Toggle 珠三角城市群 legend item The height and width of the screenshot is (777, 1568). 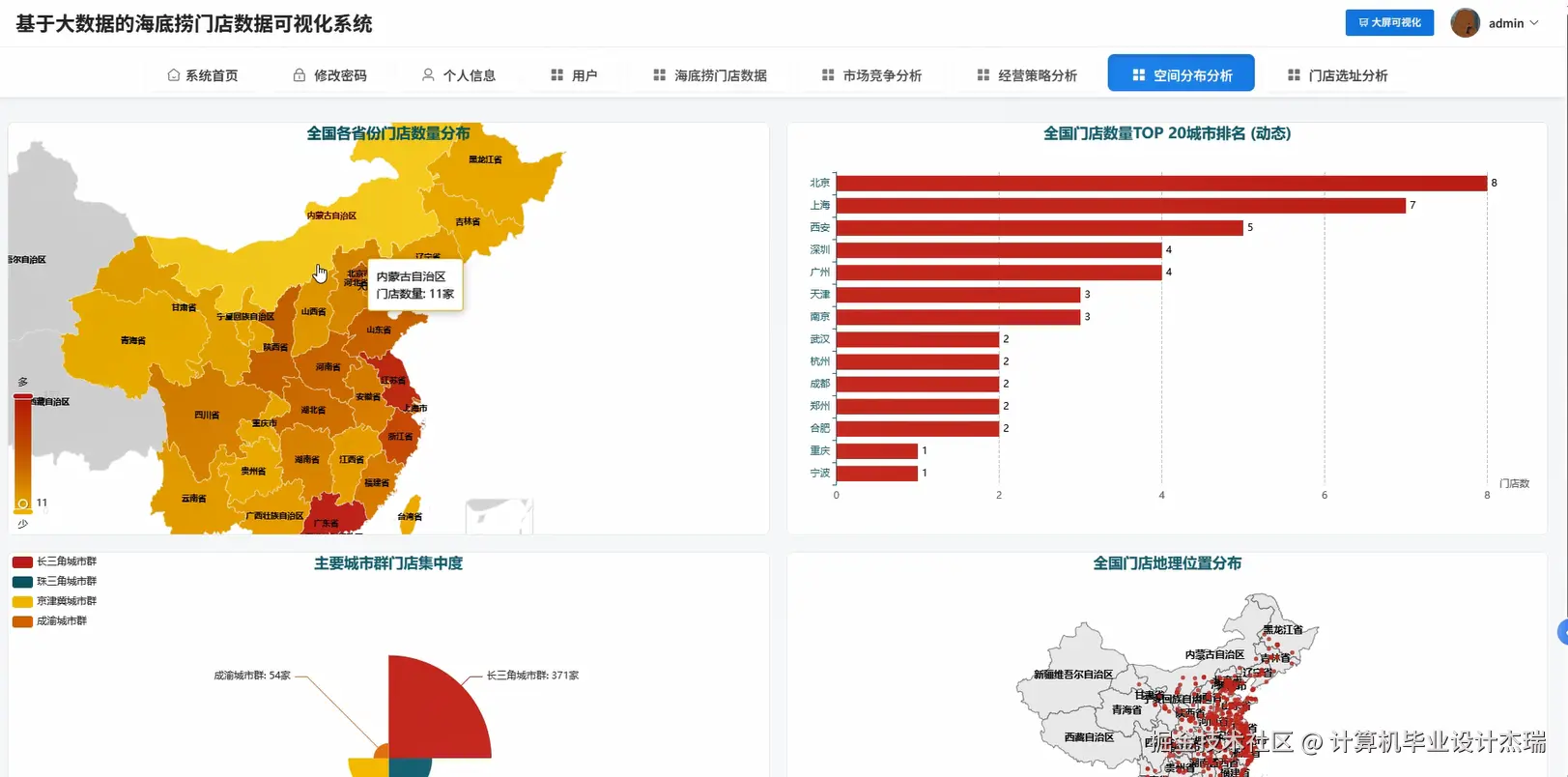[54, 582]
